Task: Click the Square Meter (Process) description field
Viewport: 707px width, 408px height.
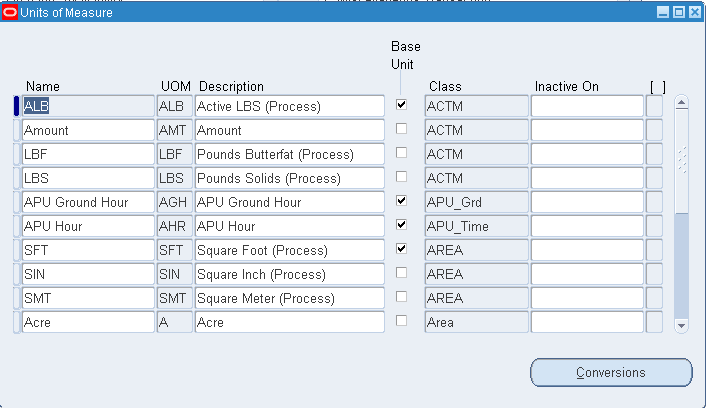Action: coord(289,298)
